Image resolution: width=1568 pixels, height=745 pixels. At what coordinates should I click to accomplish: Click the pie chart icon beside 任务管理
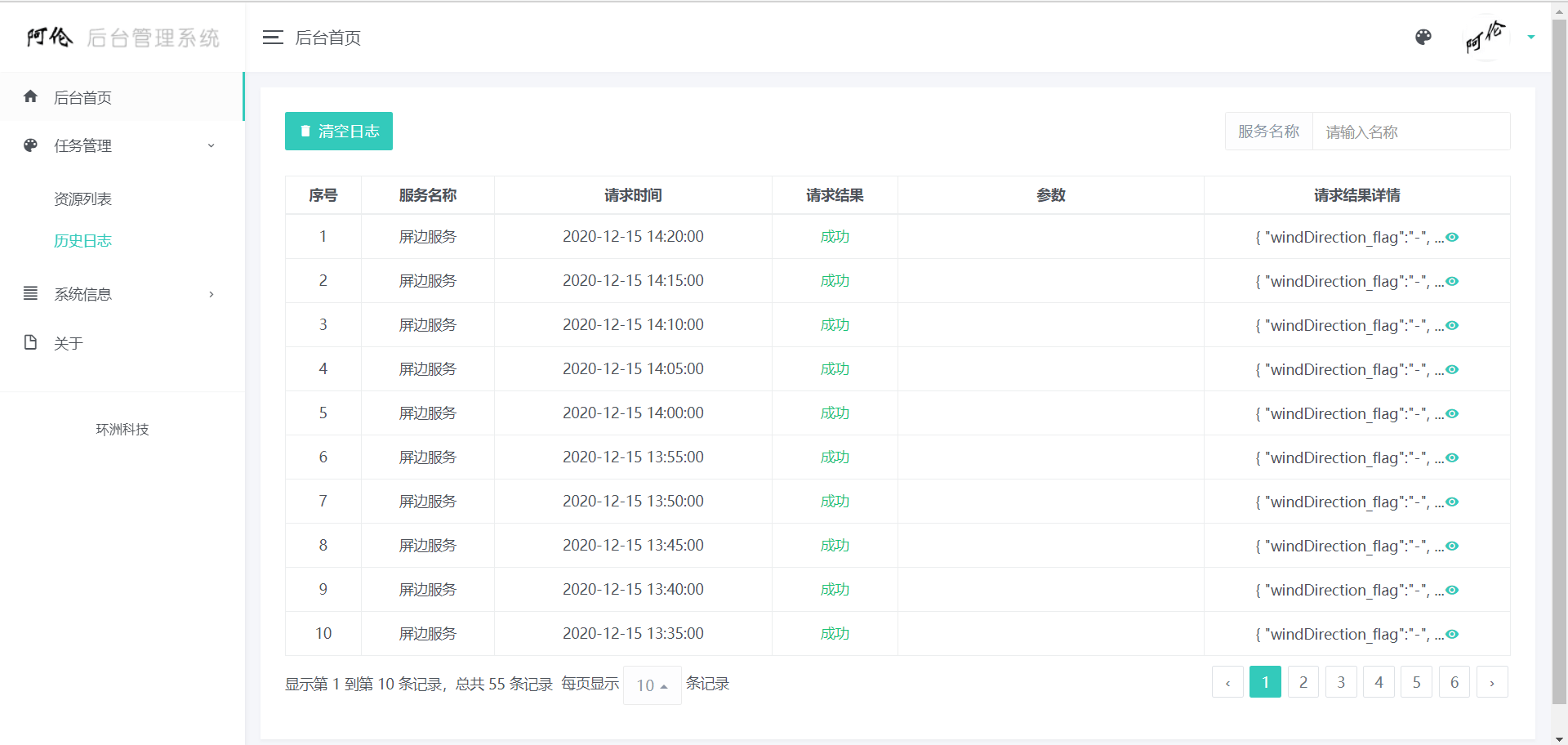point(30,145)
